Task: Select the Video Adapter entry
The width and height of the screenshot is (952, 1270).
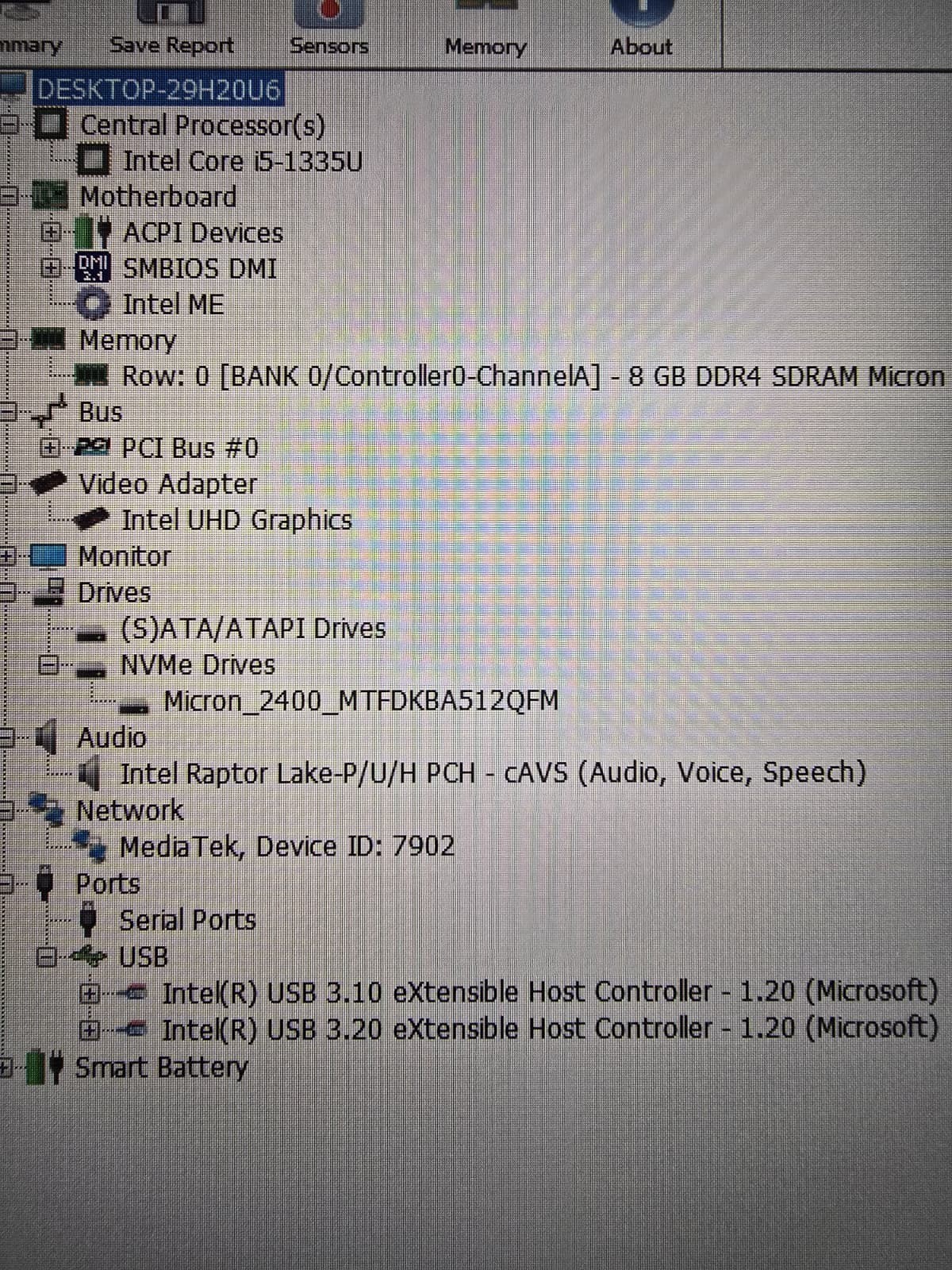Action: (x=167, y=484)
